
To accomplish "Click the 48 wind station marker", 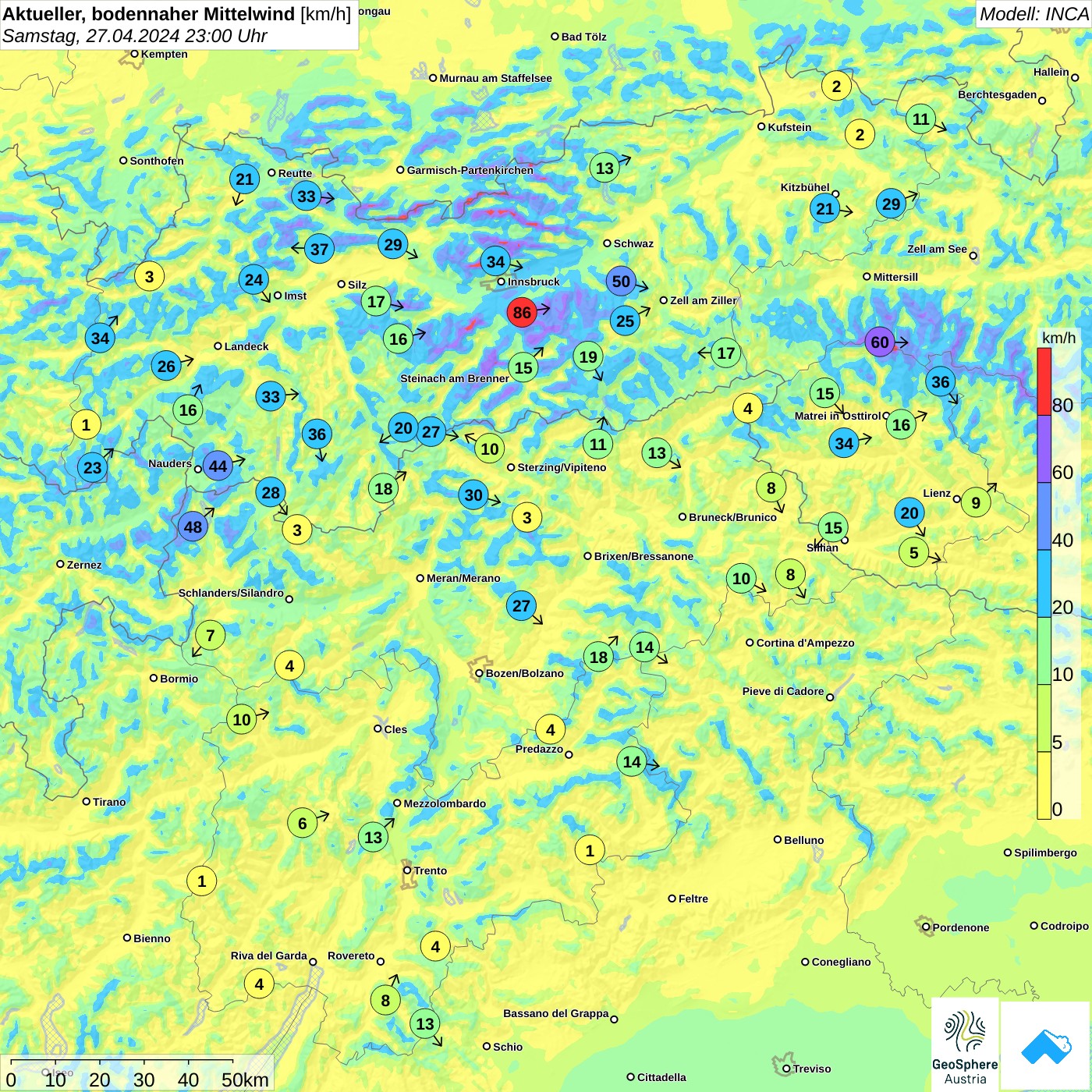I will [x=193, y=526].
